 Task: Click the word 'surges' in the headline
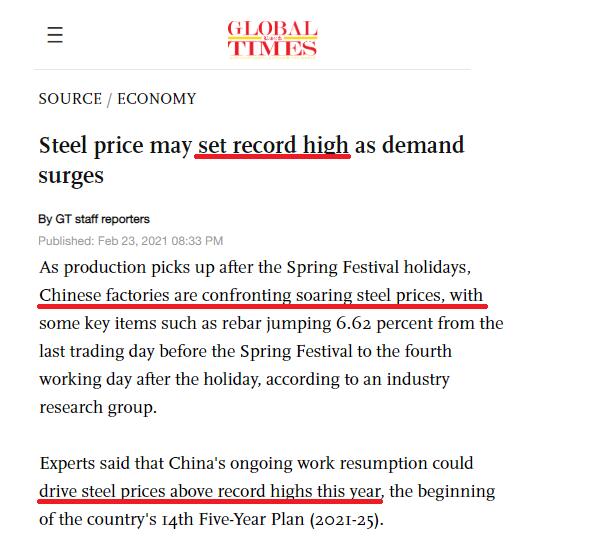tap(71, 176)
